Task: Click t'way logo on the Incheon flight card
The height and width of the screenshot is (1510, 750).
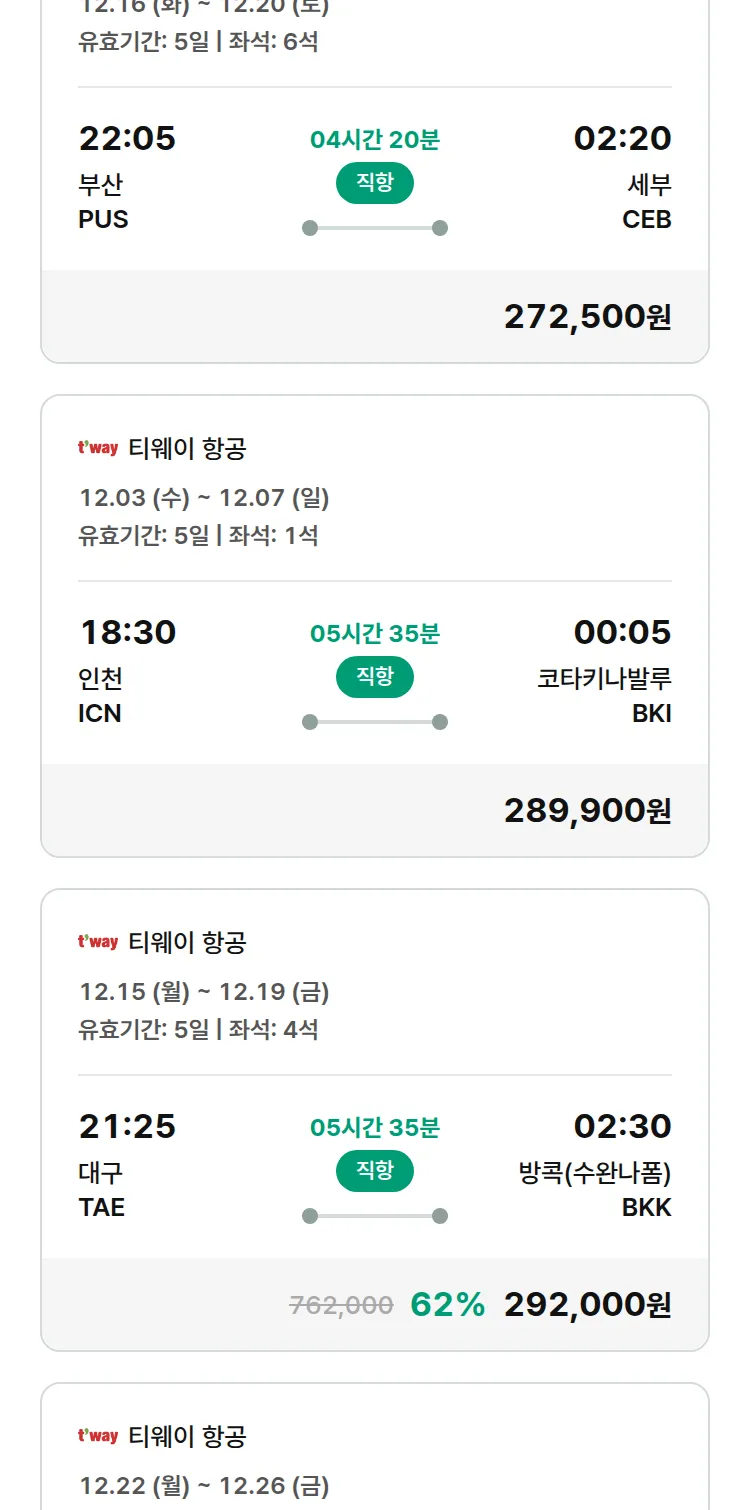Action: point(98,448)
